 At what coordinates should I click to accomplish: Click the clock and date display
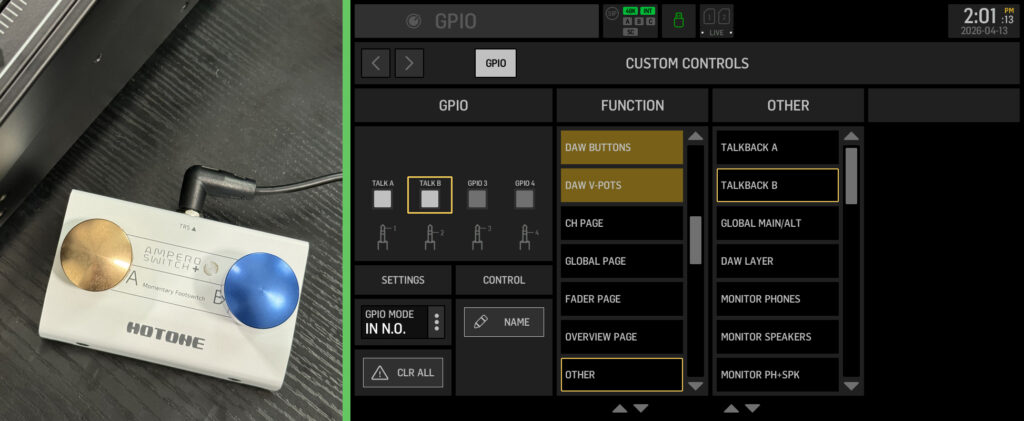pos(984,22)
